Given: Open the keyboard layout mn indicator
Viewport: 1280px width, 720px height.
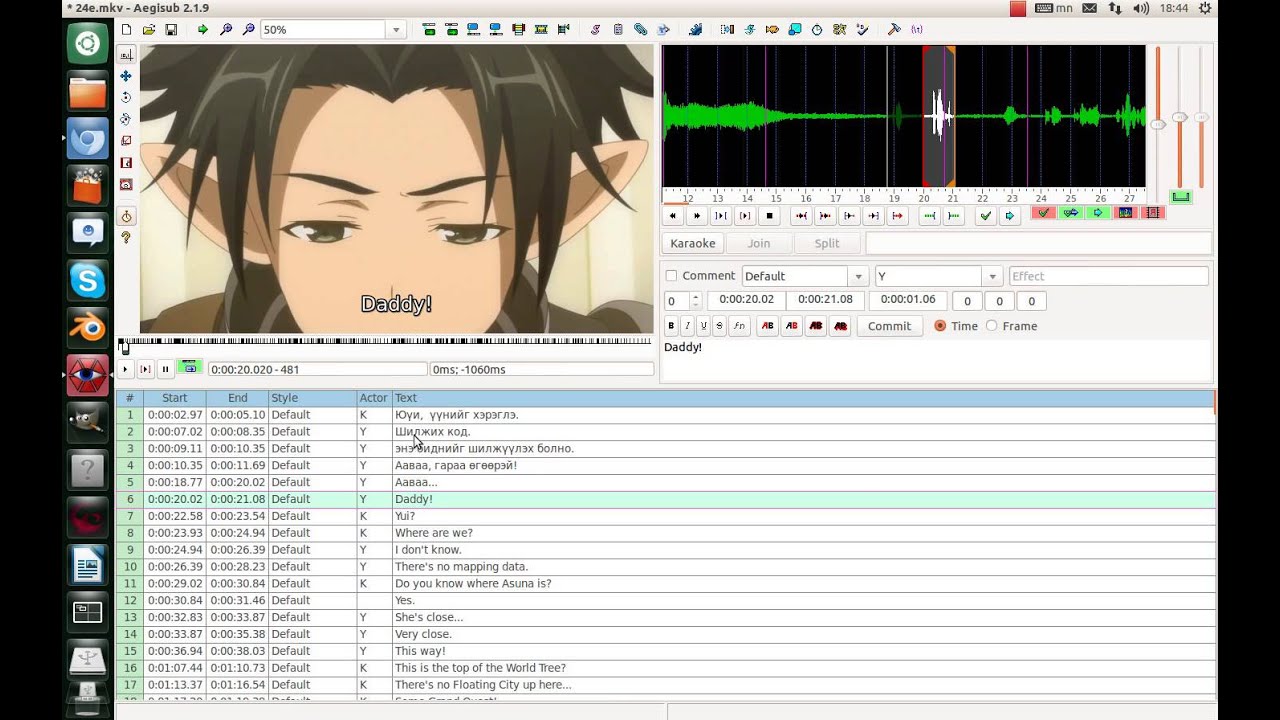Looking at the screenshot, I should point(1054,8).
